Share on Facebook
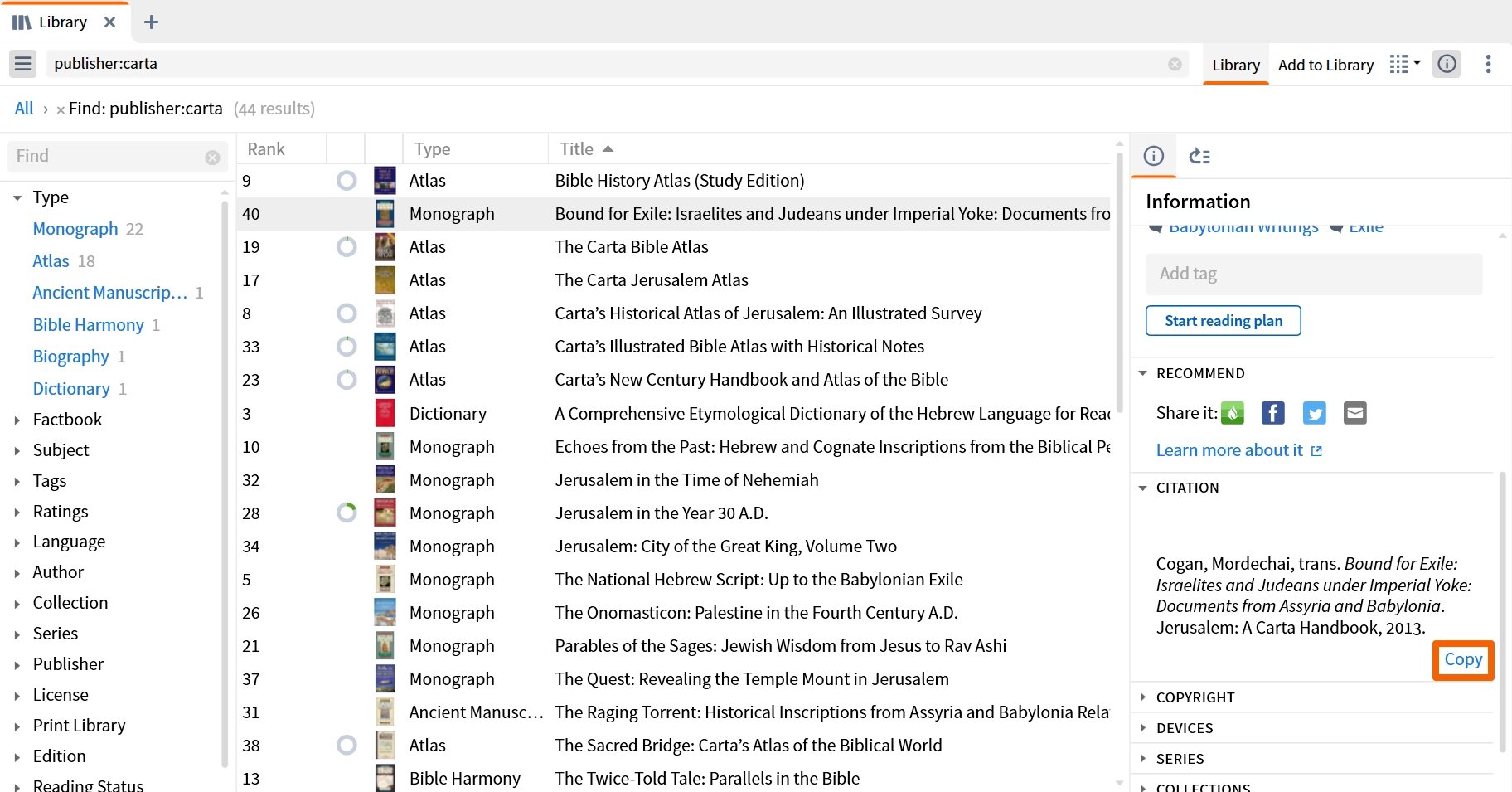This screenshot has width=1512, height=792. (1273, 413)
